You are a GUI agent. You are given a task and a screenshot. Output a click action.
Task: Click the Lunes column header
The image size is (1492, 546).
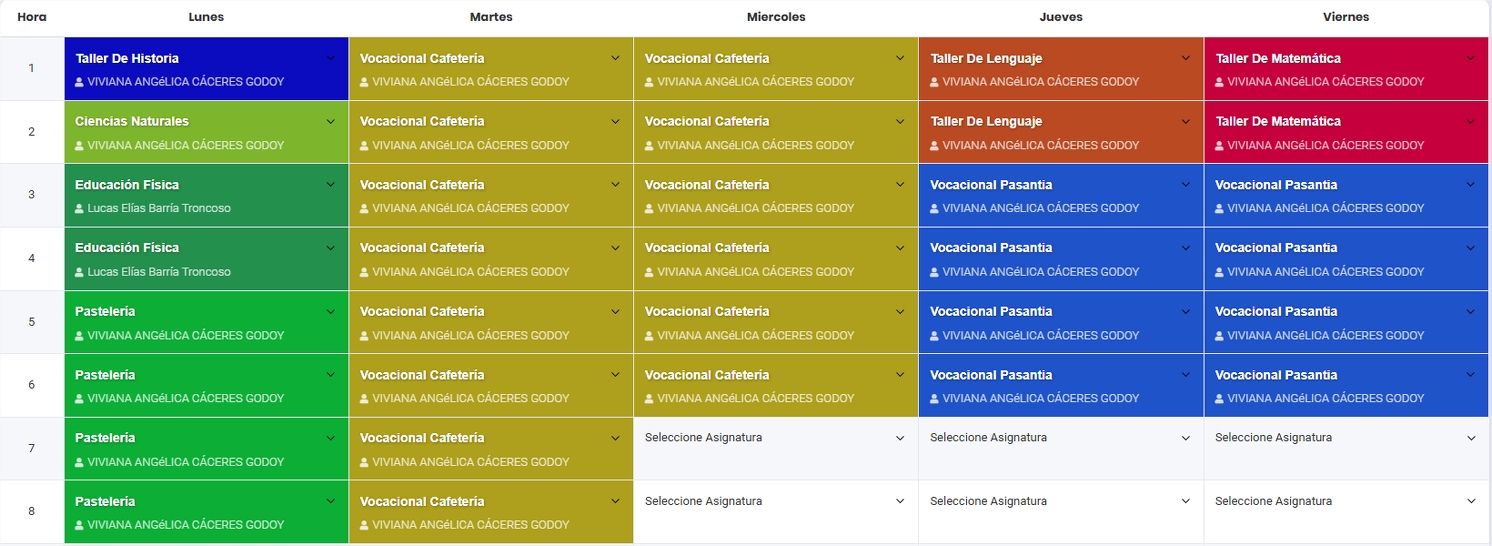206,17
